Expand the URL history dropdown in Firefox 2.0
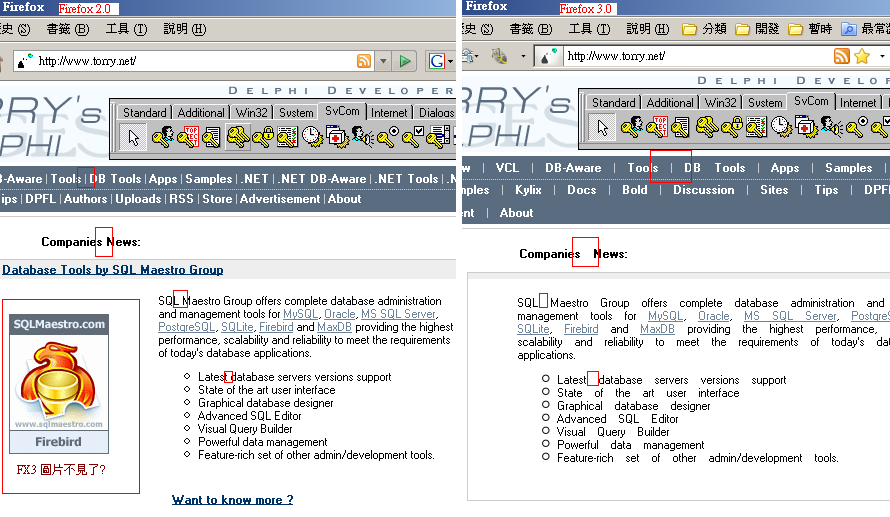This screenshot has height=517, width=890. tap(383, 62)
